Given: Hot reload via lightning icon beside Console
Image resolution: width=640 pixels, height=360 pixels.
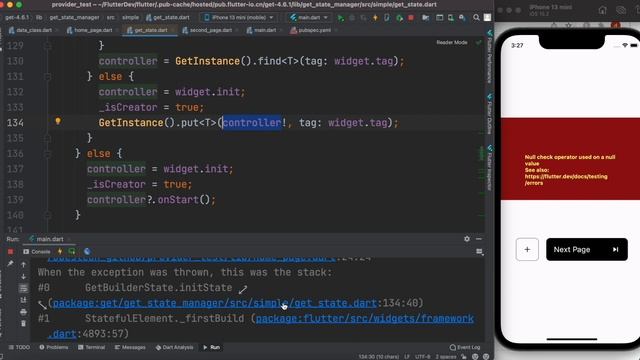Looking at the screenshot, I should point(60,251).
